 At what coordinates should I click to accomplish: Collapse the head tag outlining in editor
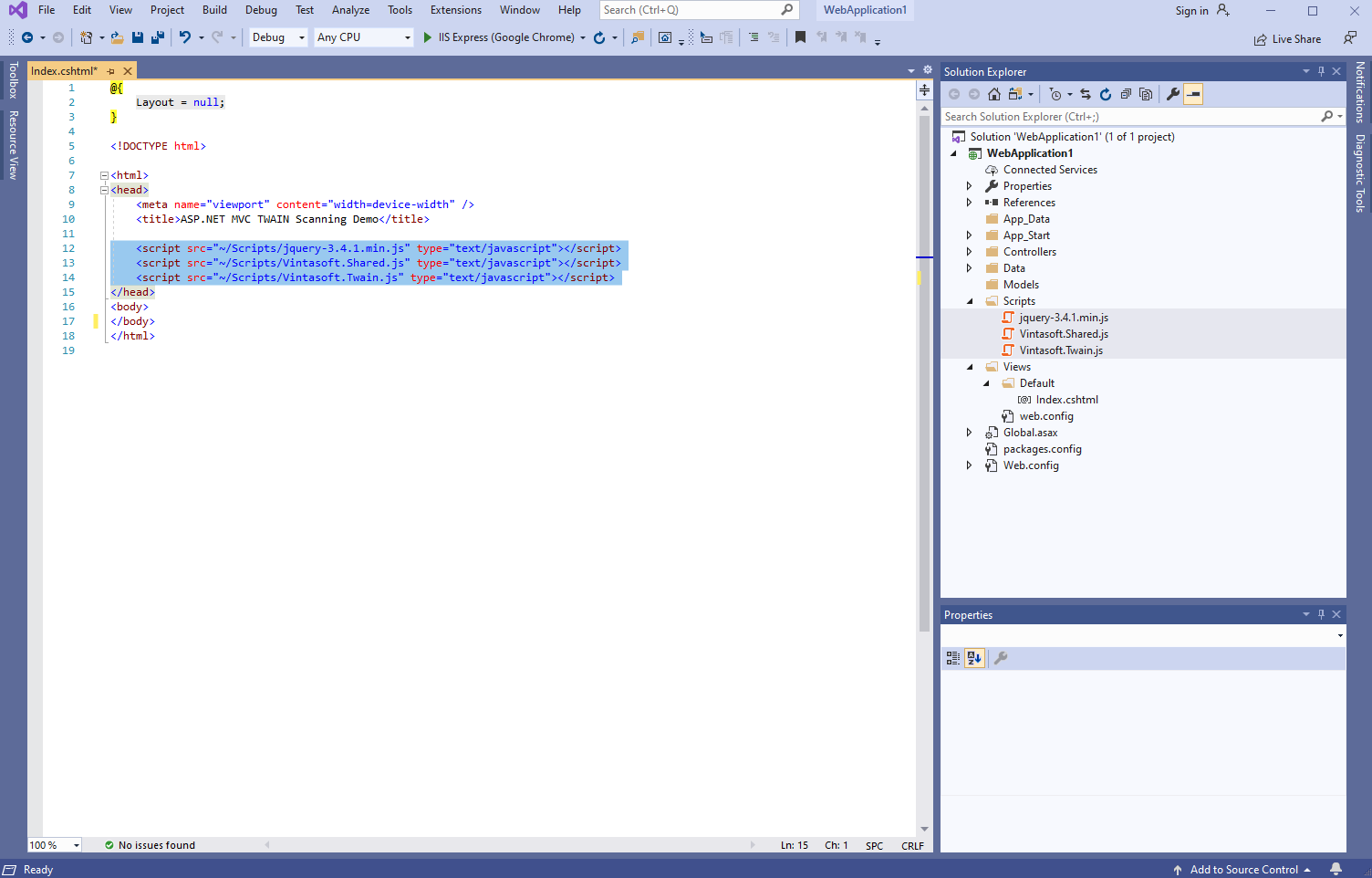click(x=104, y=190)
